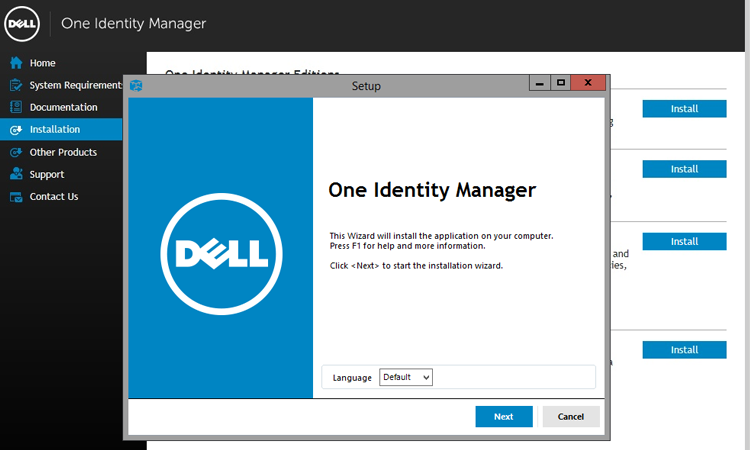Image resolution: width=750 pixels, height=450 pixels.
Task: Open System Requirements checklist icon
Action: tap(16, 85)
